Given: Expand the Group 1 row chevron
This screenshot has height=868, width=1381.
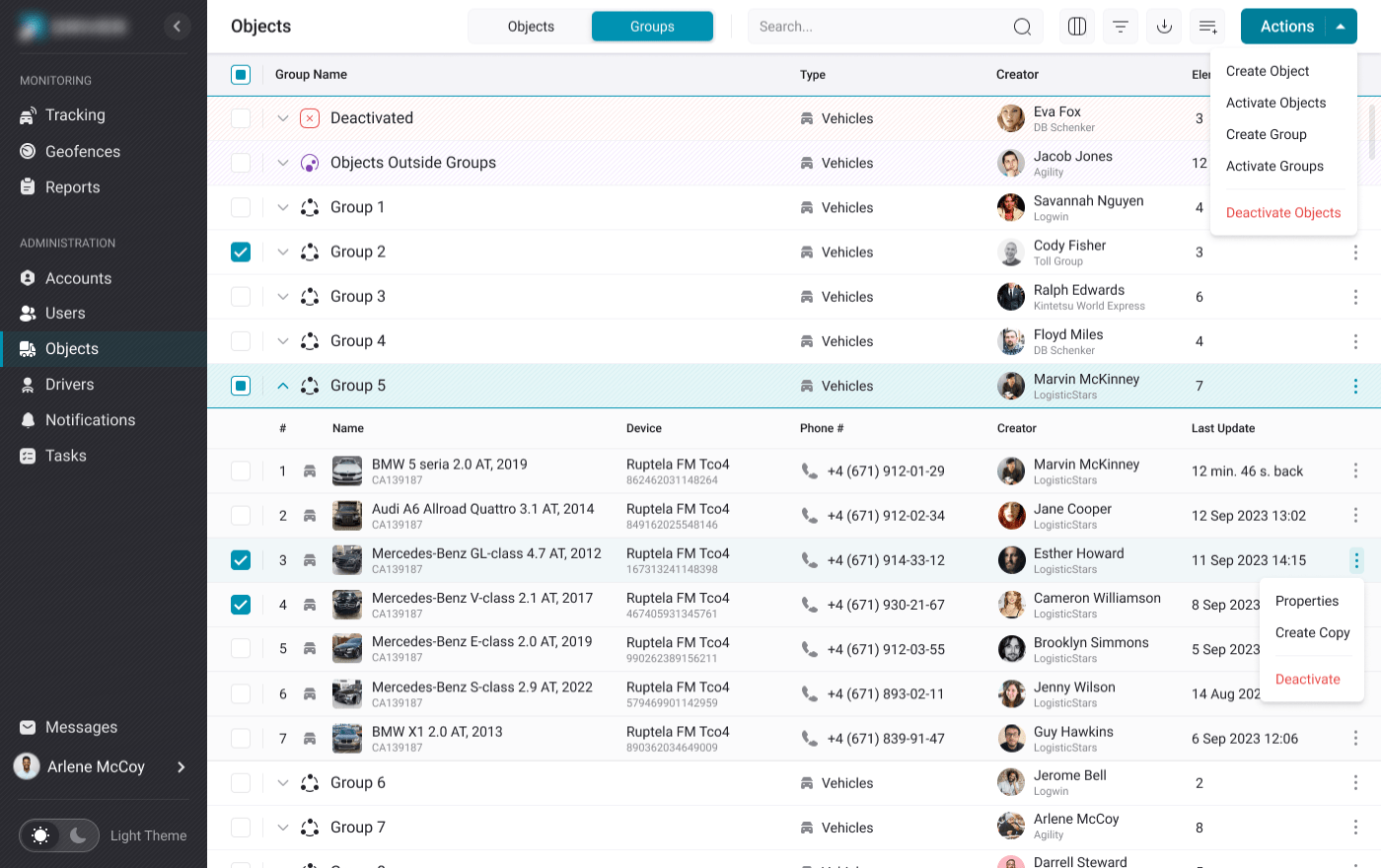Looking at the screenshot, I should pos(283,208).
